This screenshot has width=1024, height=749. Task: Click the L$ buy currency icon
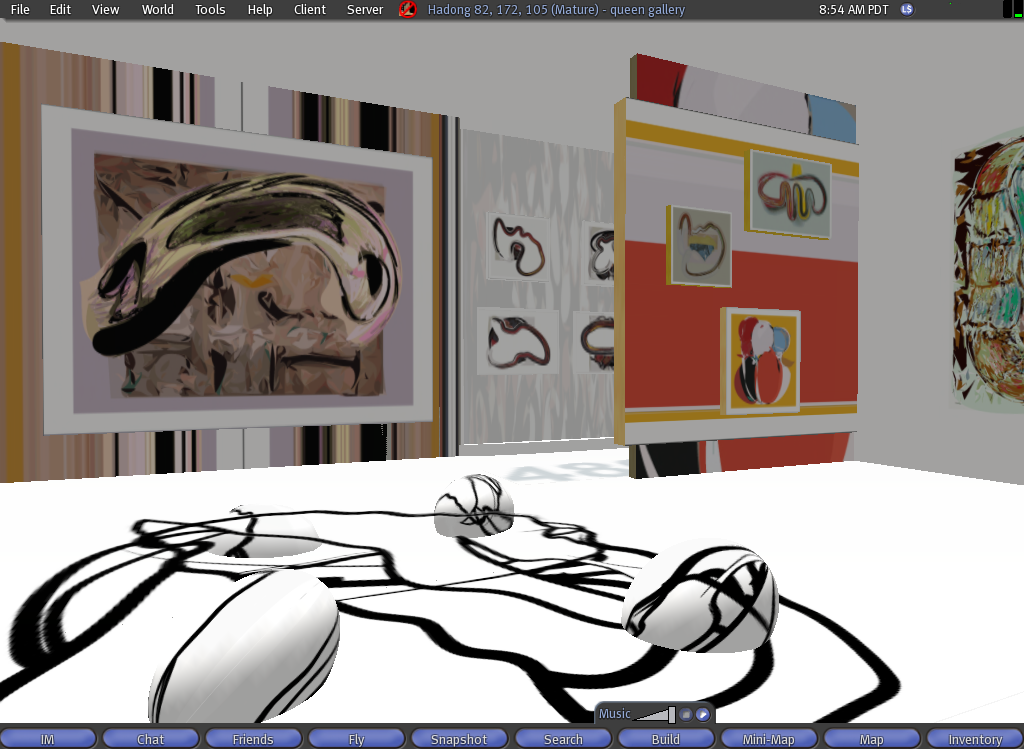tap(906, 9)
